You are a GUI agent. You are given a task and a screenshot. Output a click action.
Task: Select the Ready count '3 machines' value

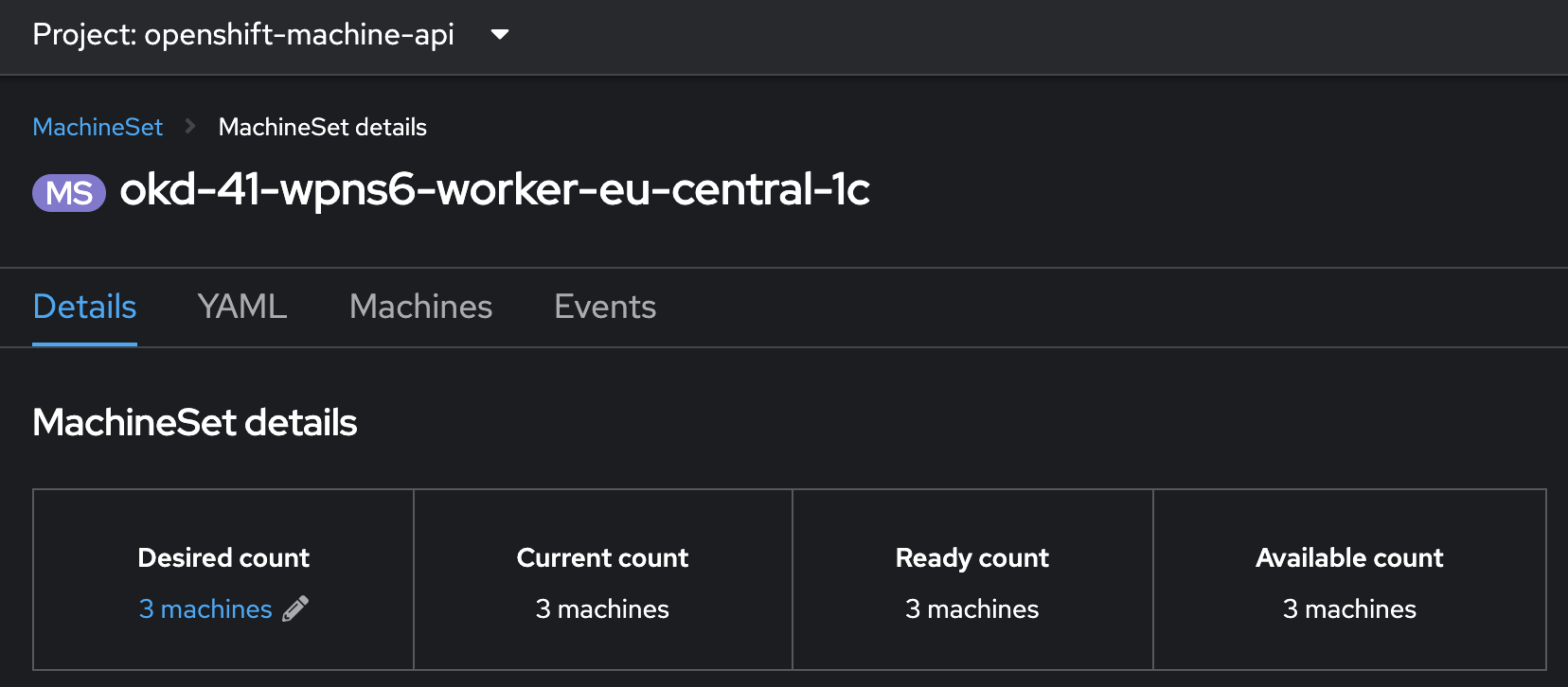[x=972, y=608]
